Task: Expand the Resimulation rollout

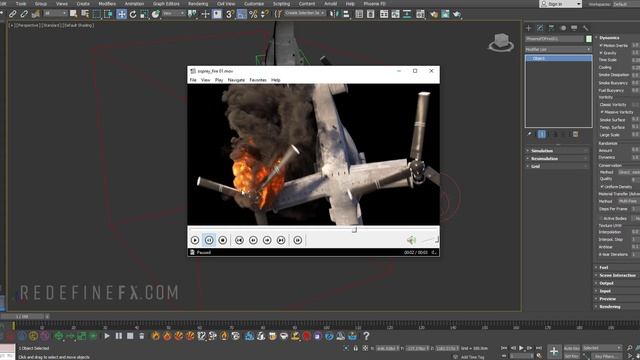Action: point(557,158)
